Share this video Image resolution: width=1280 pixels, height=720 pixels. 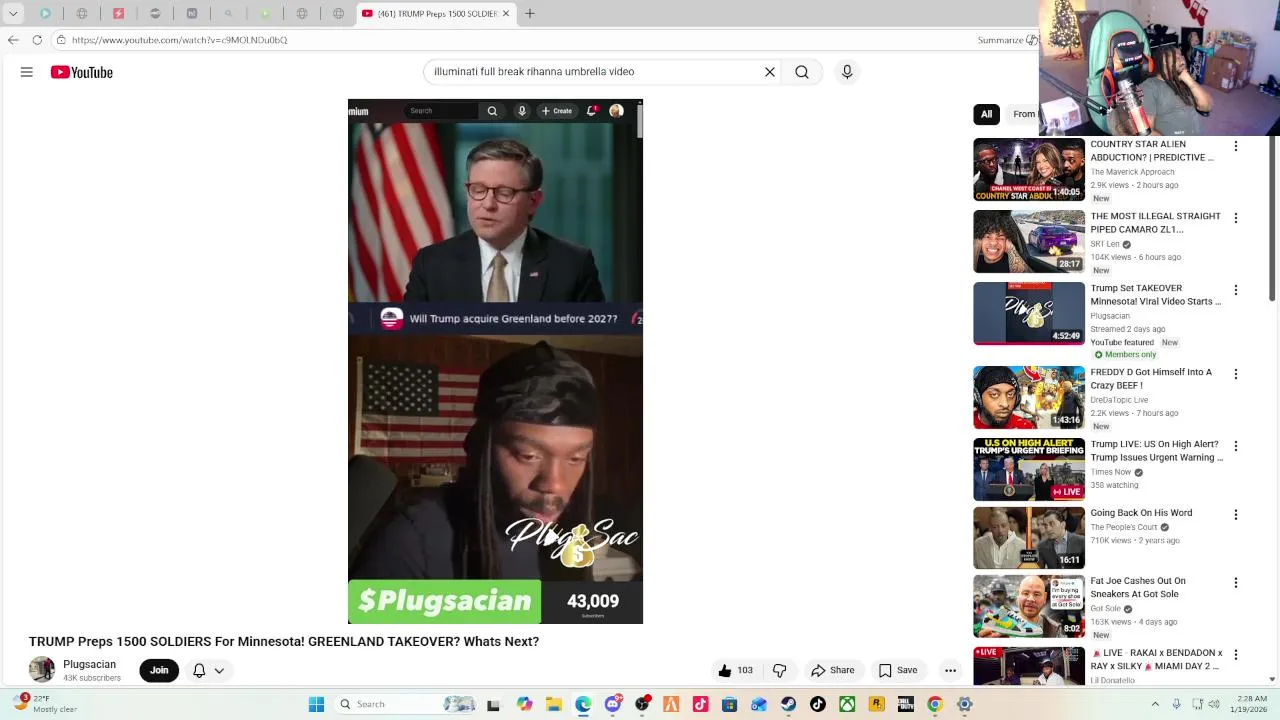(833, 670)
